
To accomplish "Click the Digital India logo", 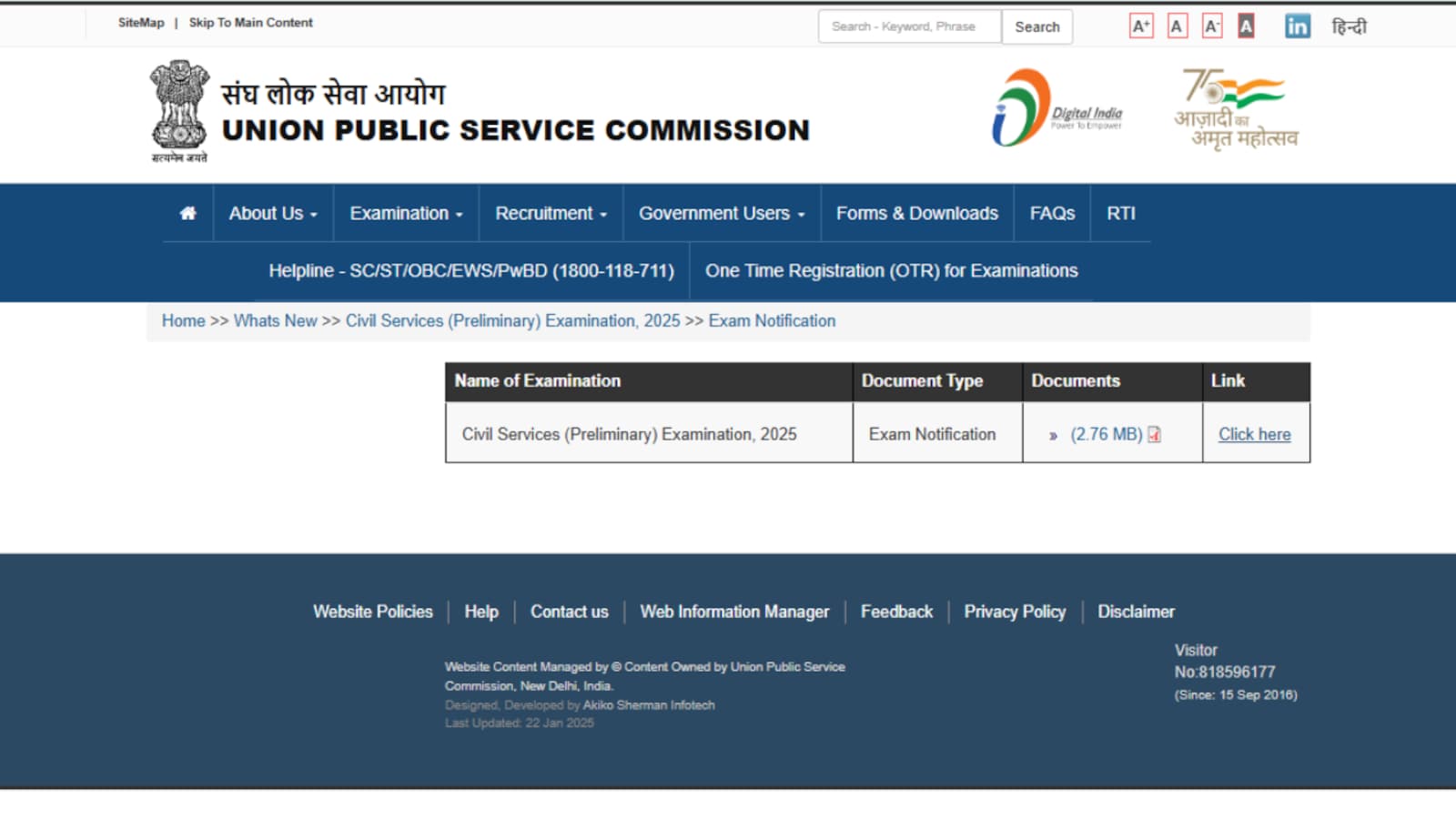I will 1057,109.
